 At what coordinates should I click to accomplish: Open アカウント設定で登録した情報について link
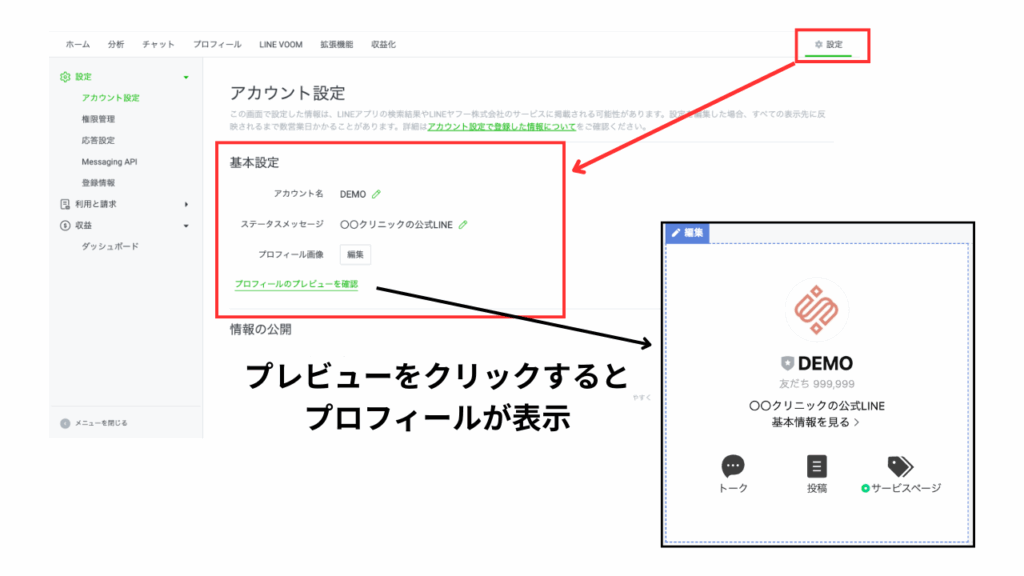502,127
